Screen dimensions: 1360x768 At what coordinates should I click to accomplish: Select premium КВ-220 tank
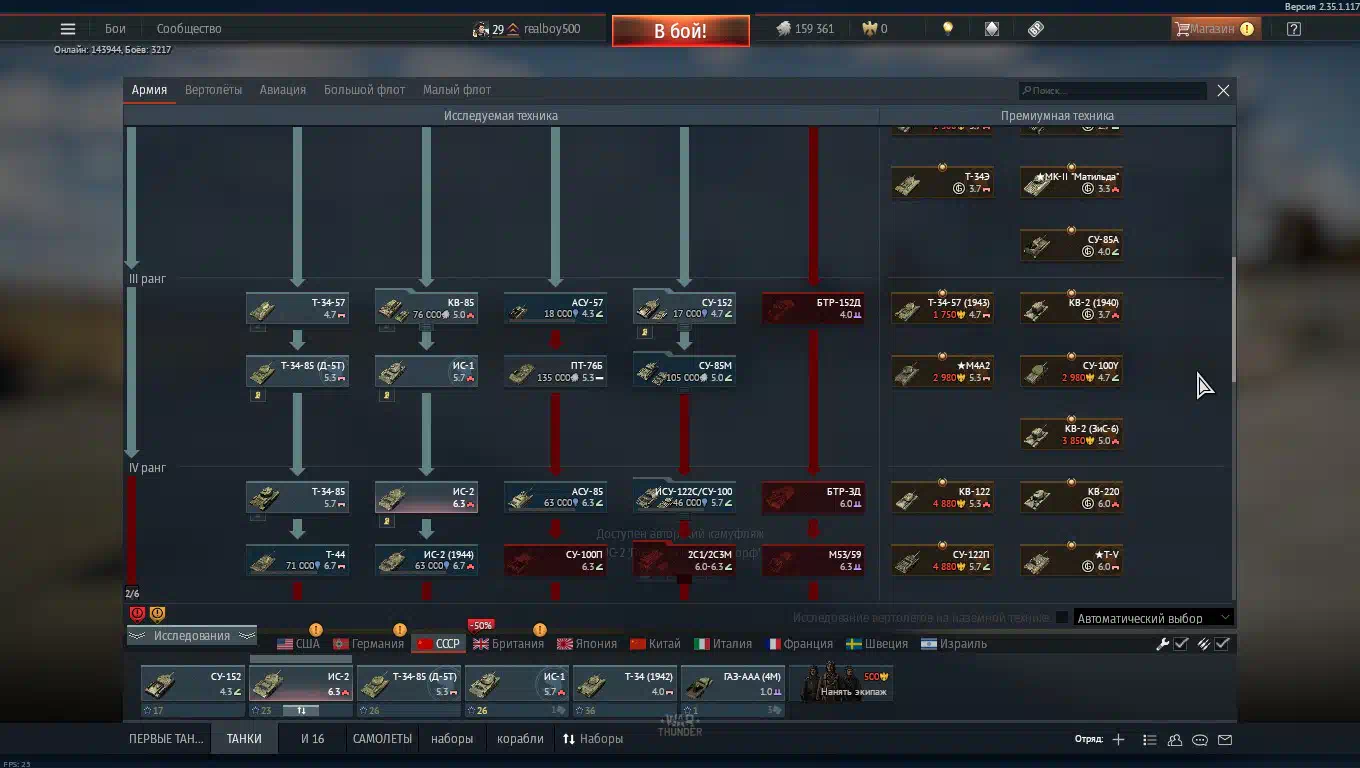coord(1071,497)
